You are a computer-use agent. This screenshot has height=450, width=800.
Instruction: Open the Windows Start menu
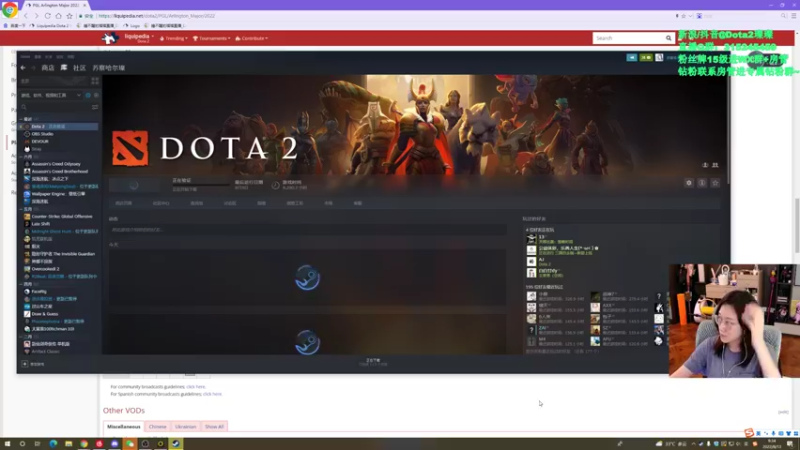tap(7, 444)
